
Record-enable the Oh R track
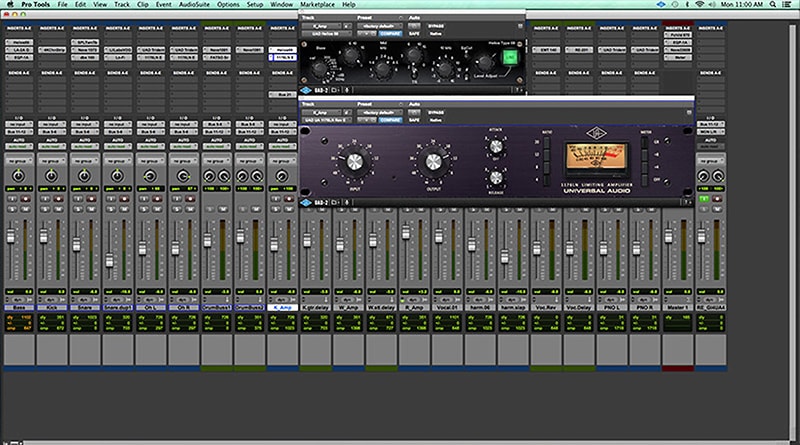pos(190,199)
